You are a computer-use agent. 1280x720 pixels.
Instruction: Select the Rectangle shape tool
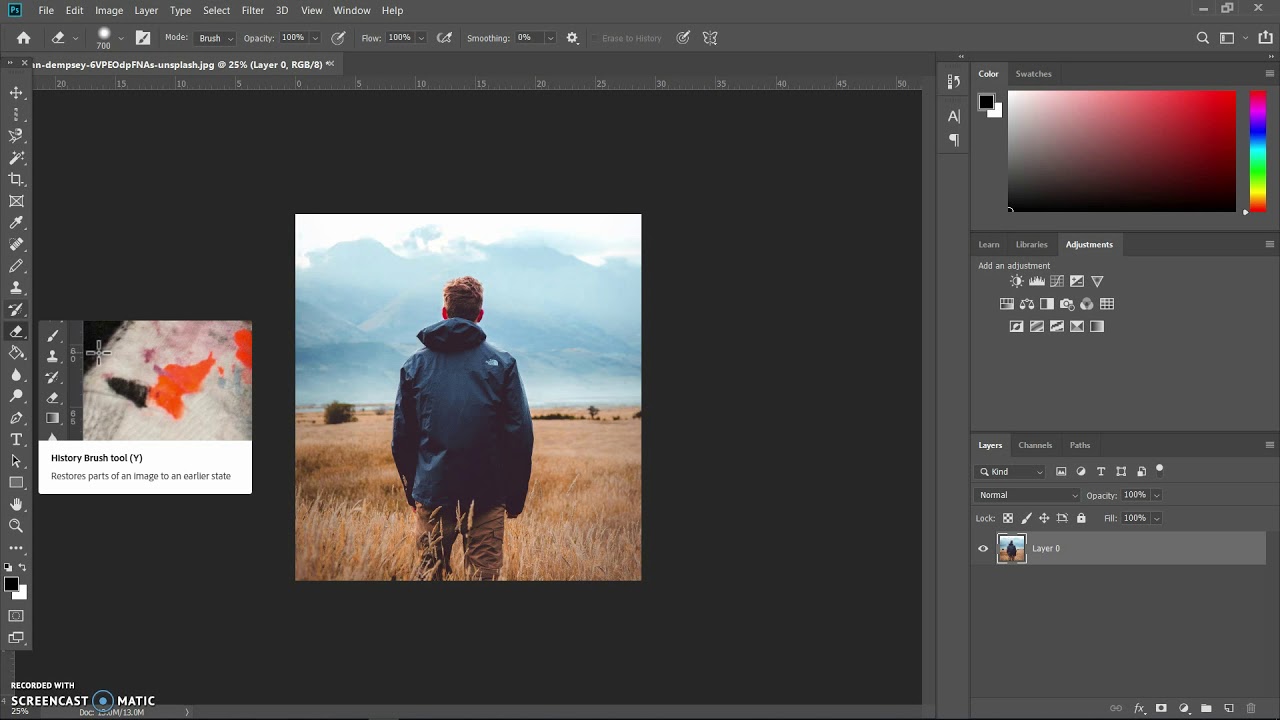click(x=16, y=483)
